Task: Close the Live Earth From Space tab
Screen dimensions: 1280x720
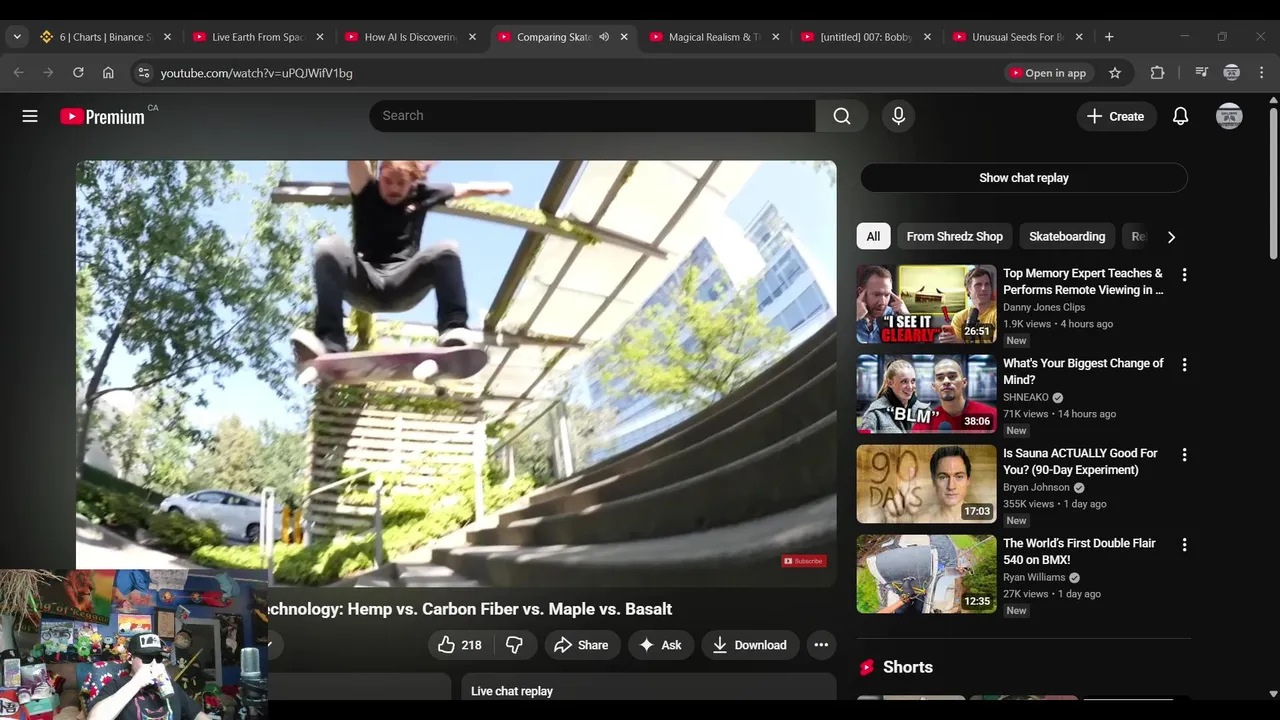Action: click(320, 37)
